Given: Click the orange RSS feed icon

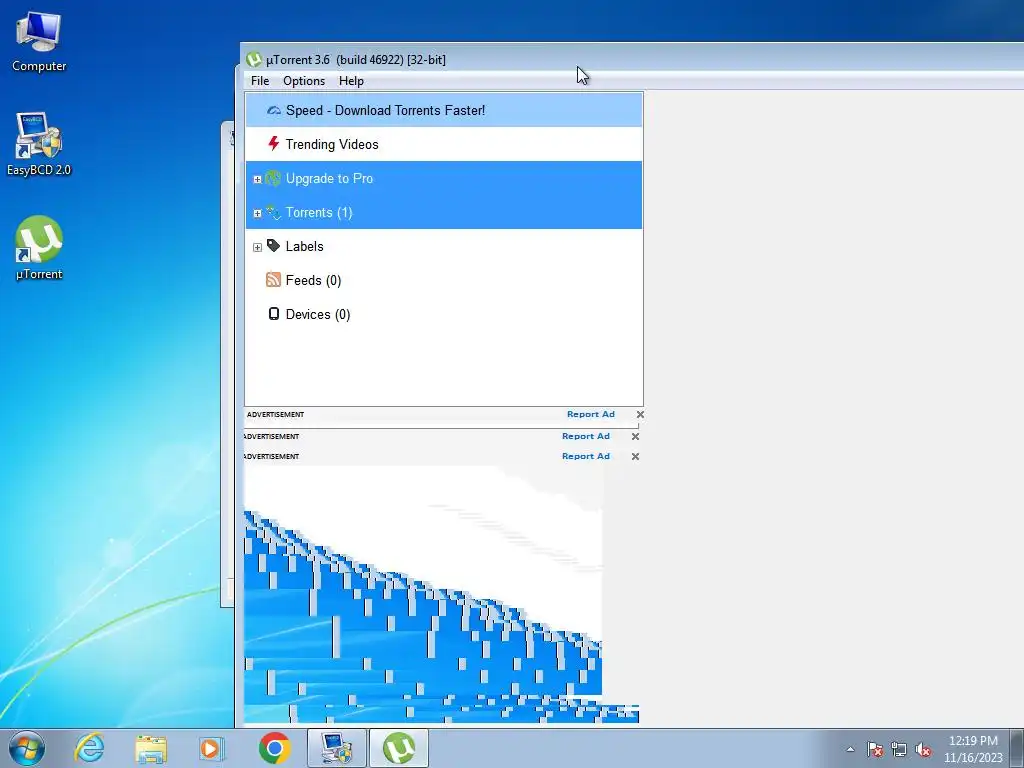Looking at the screenshot, I should point(273,280).
